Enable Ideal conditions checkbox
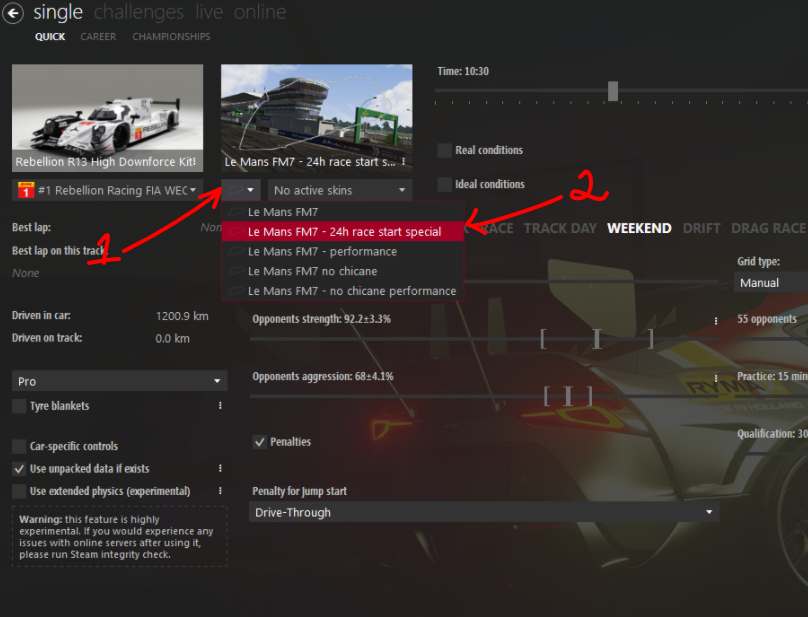 pyautogui.click(x=445, y=185)
